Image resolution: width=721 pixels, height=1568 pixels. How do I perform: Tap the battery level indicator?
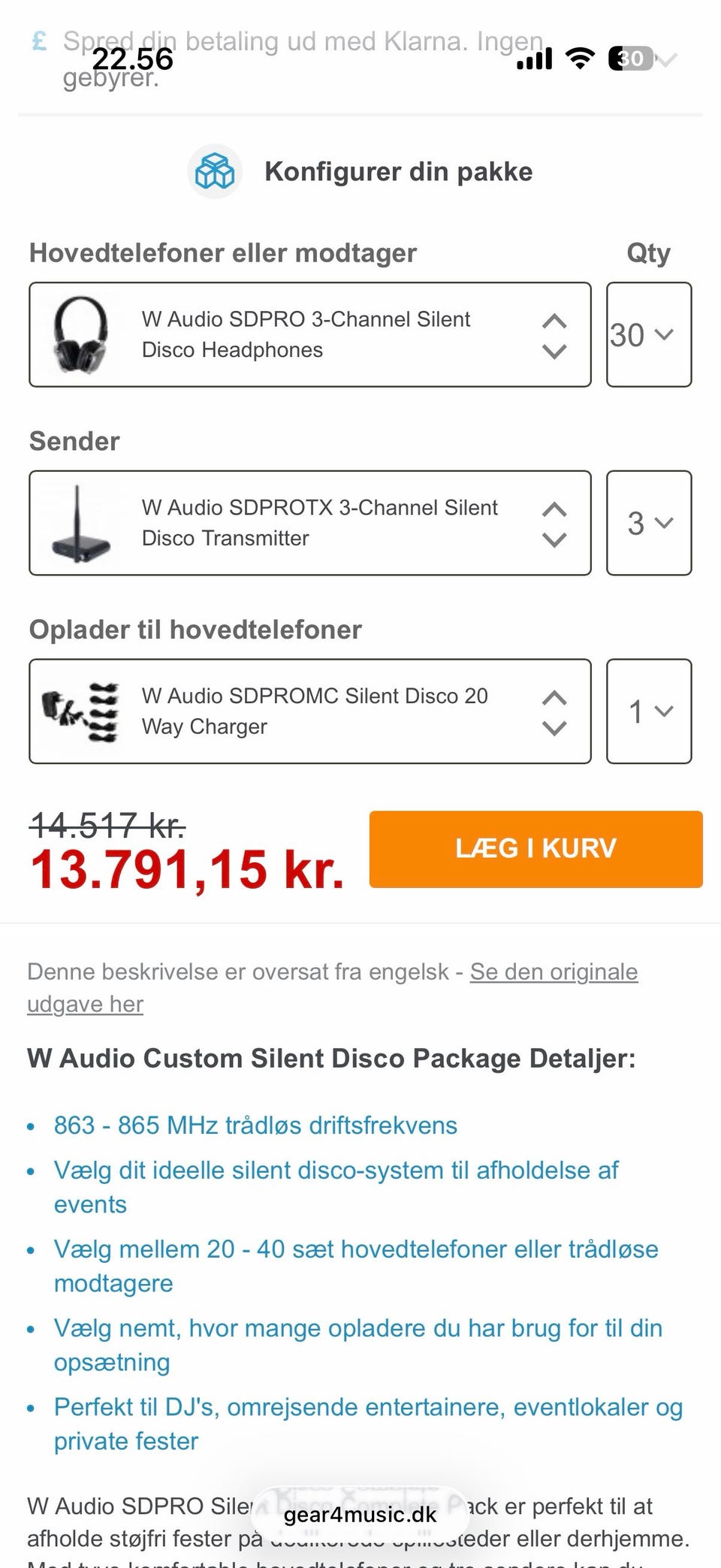(x=630, y=58)
